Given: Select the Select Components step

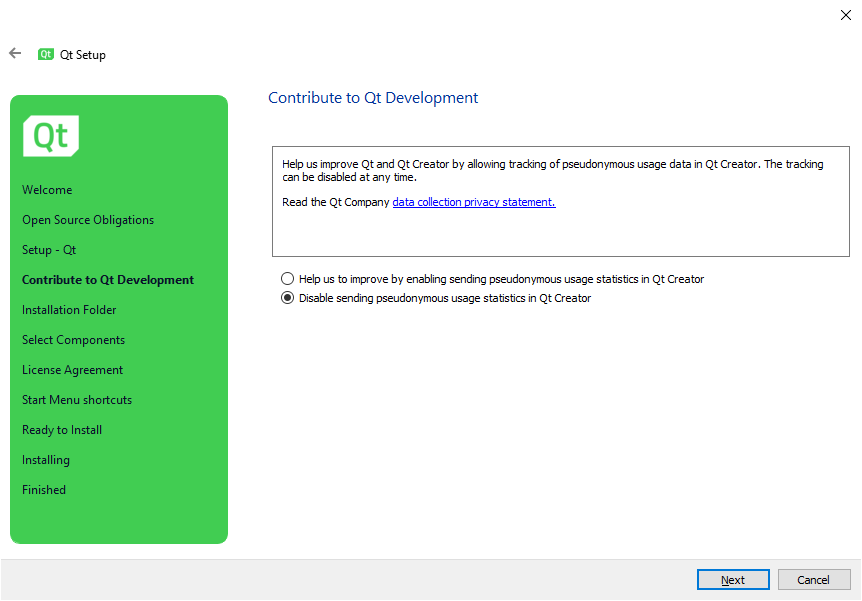Looking at the screenshot, I should point(74,340).
